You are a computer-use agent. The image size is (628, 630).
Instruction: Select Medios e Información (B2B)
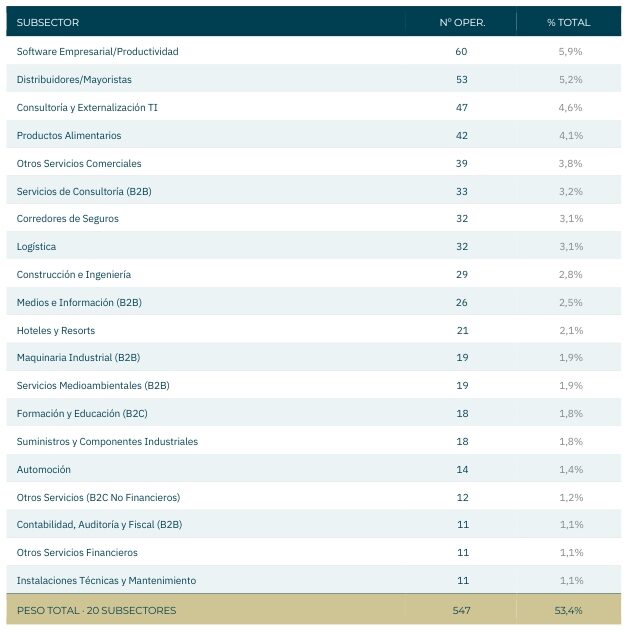pyautogui.click(x=79, y=303)
